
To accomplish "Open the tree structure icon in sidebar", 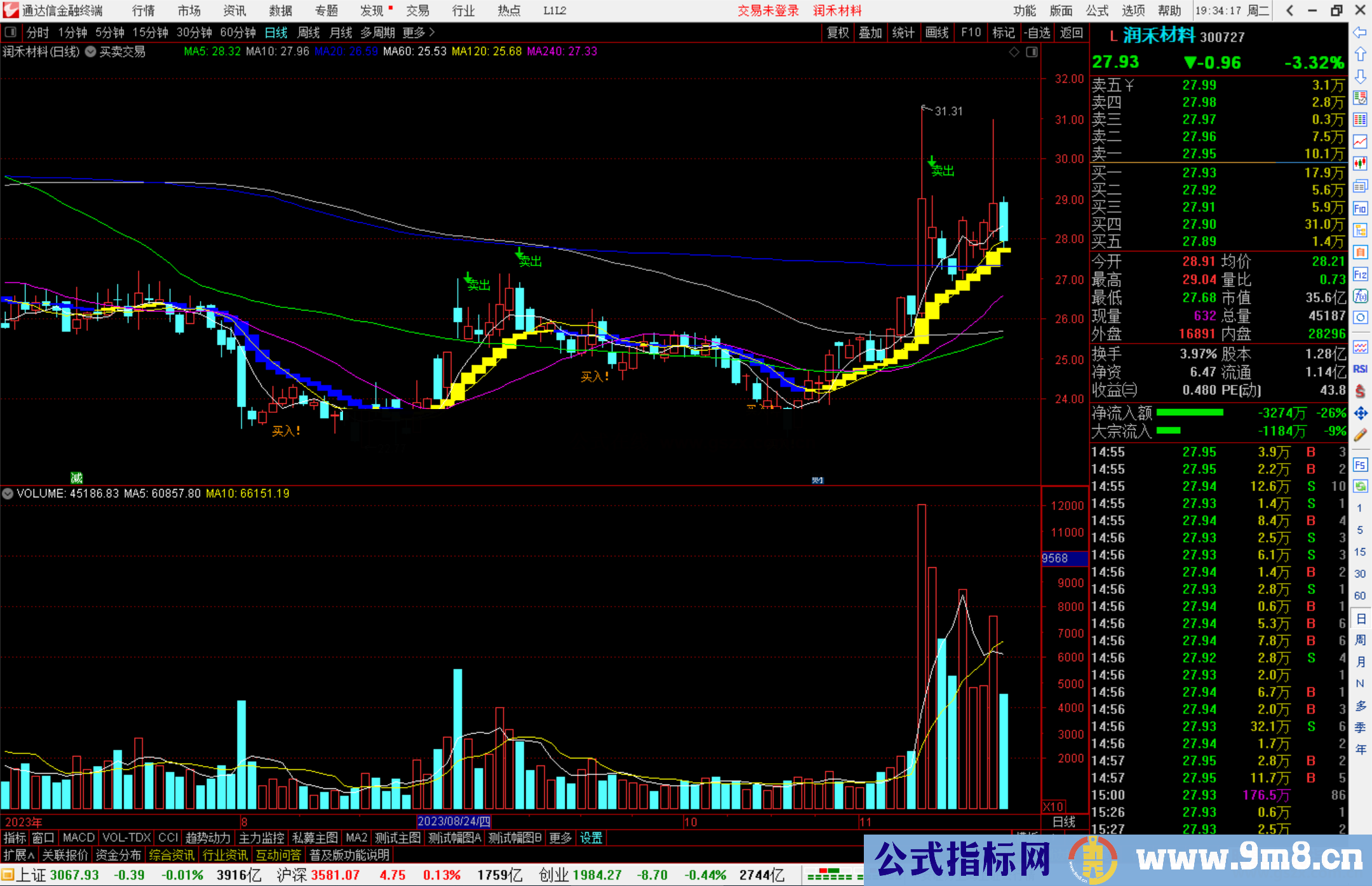I will click(x=1360, y=230).
